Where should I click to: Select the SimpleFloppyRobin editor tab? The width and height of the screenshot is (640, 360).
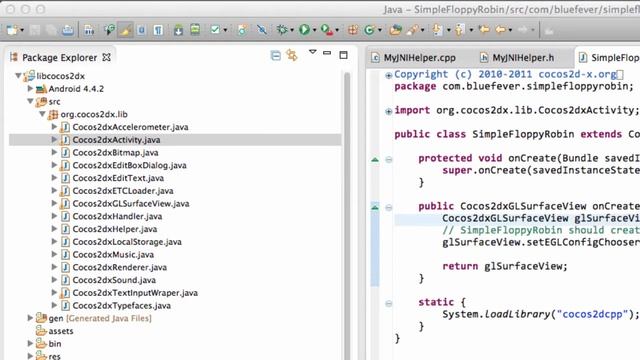[x=608, y=58]
